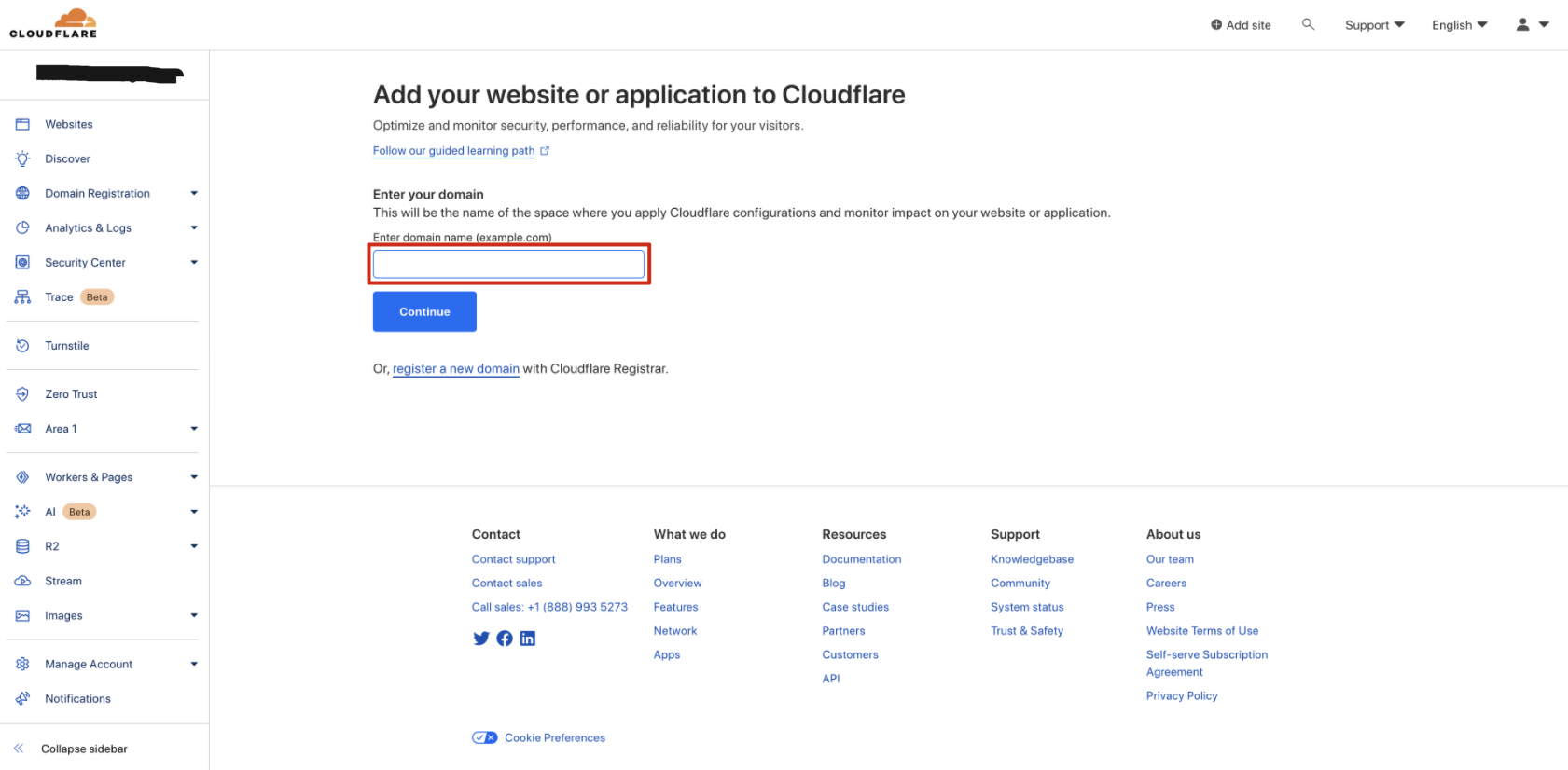Image resolution: width=1568 pixels, height=770 pixels.
Task: Click the Notifications sidebar icon
Action: pos(22,699)
